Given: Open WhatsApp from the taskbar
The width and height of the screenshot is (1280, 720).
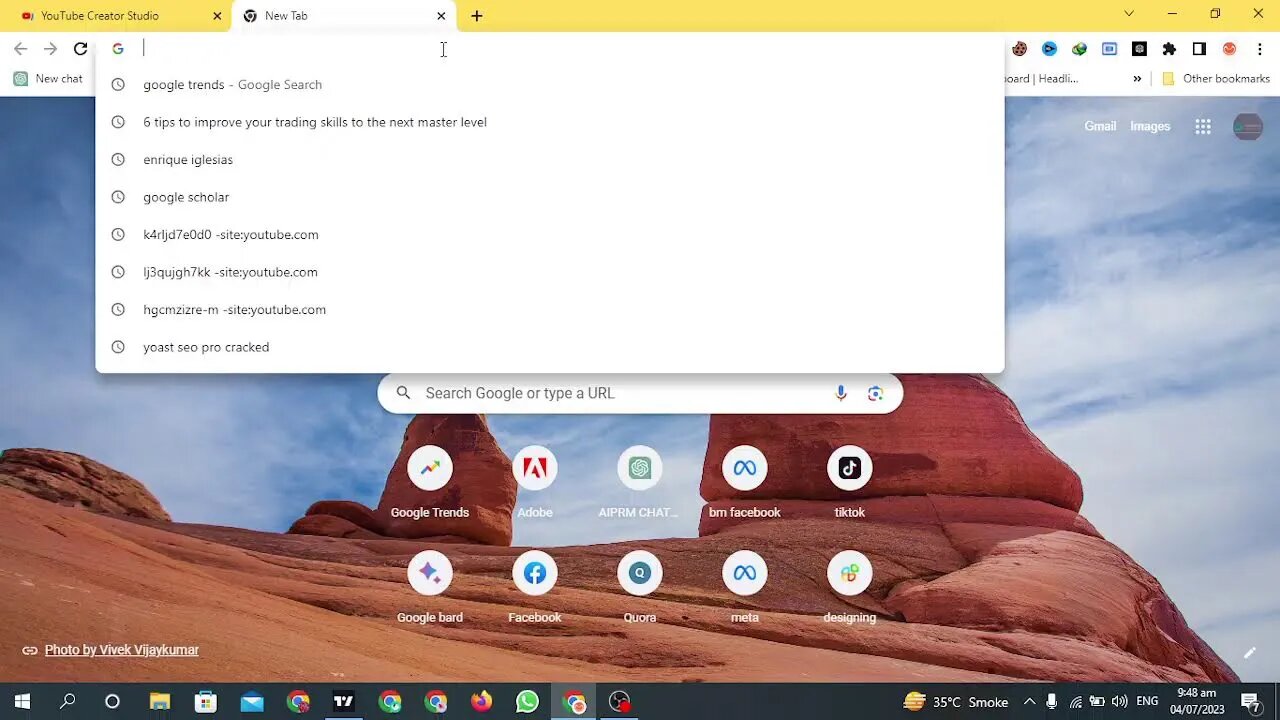Looking at the screenshot, I should click(x=528, y=701).
